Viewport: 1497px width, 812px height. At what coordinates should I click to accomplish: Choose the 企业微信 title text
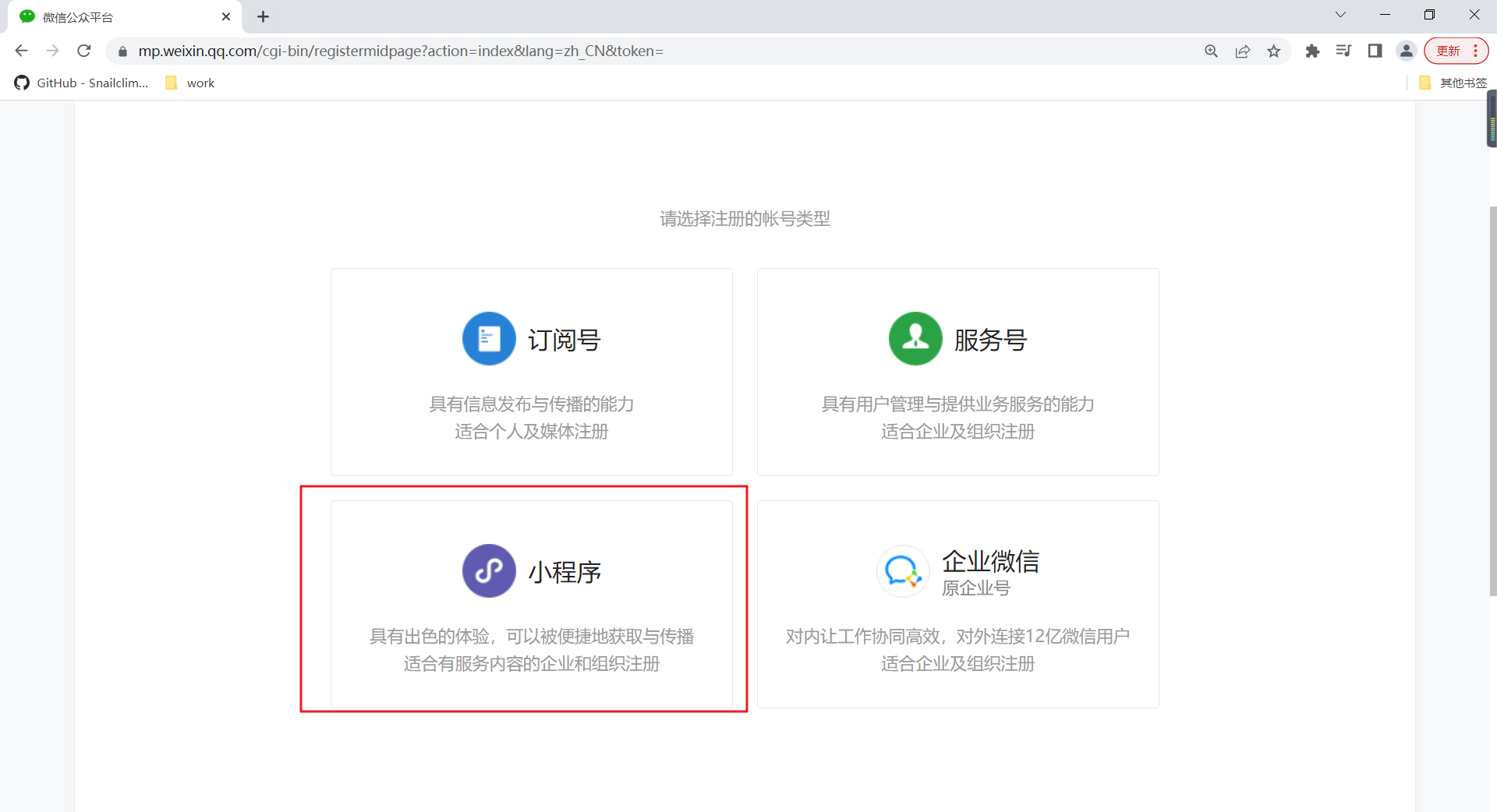[990, 561]
